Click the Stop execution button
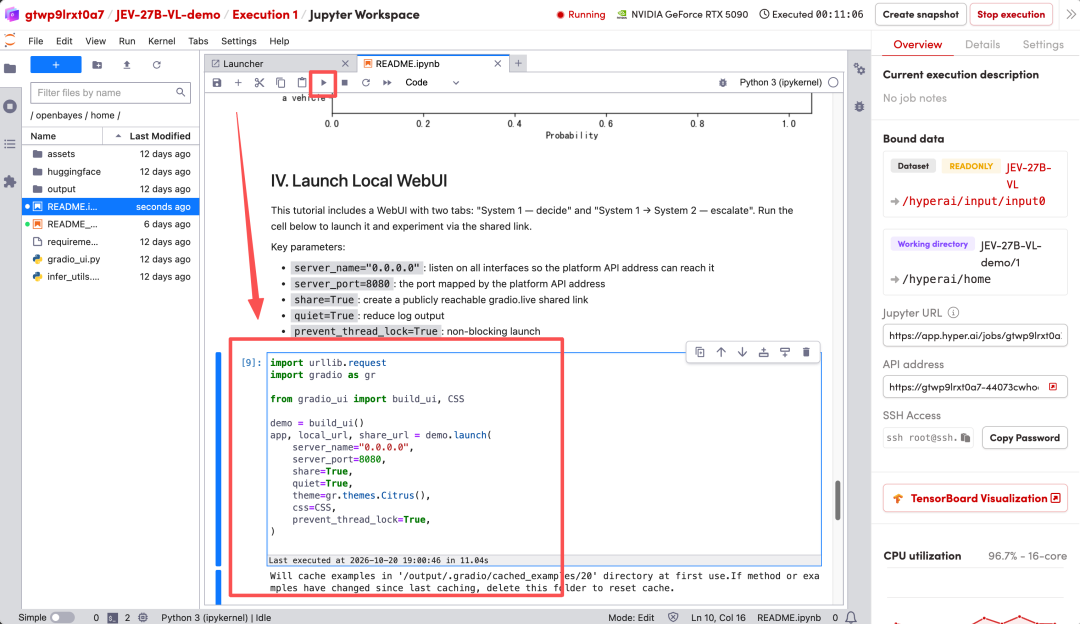Viewport: 1080px width, 624px height. click(x=1010, y=14)
